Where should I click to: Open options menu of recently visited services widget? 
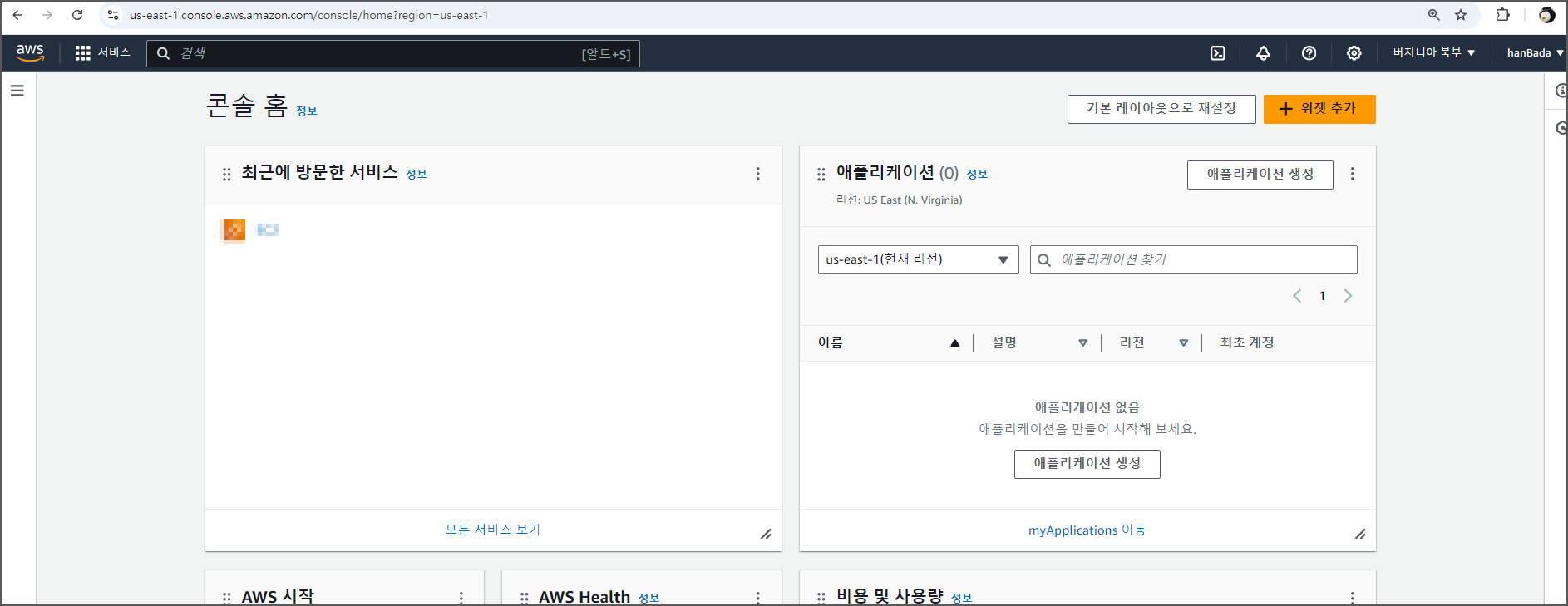pyautogui.click(x=757, y=174)
